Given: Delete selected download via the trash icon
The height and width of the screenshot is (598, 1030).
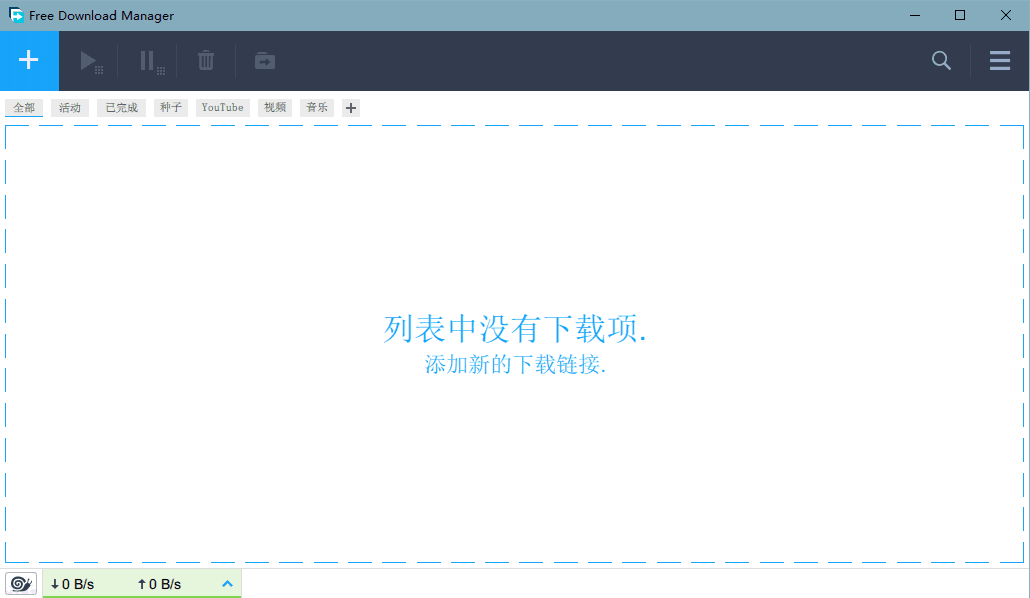Looking at the screenshot, I should pyautogui.click(x=205, y=60).
